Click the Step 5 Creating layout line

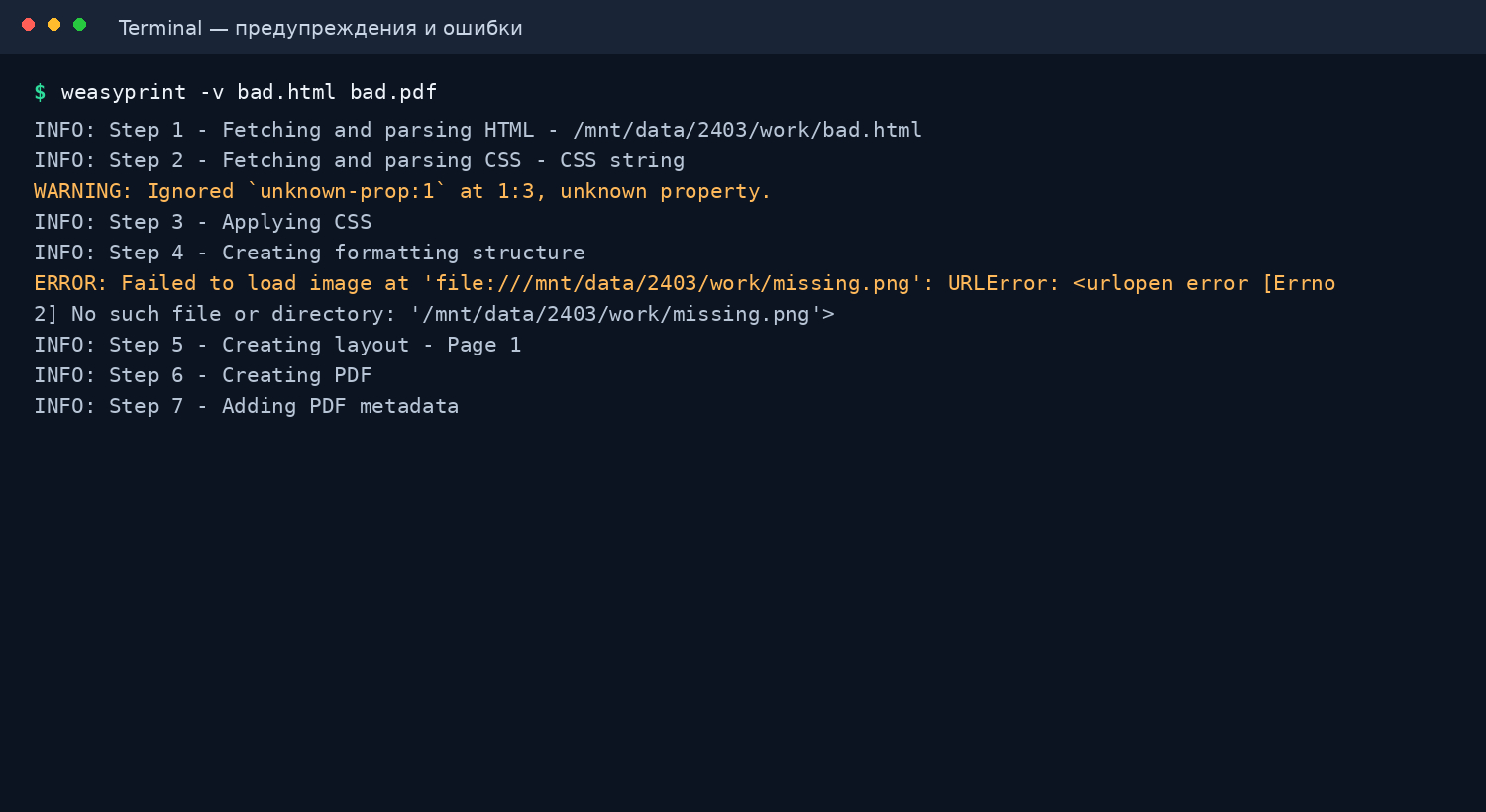click(277, 345)
